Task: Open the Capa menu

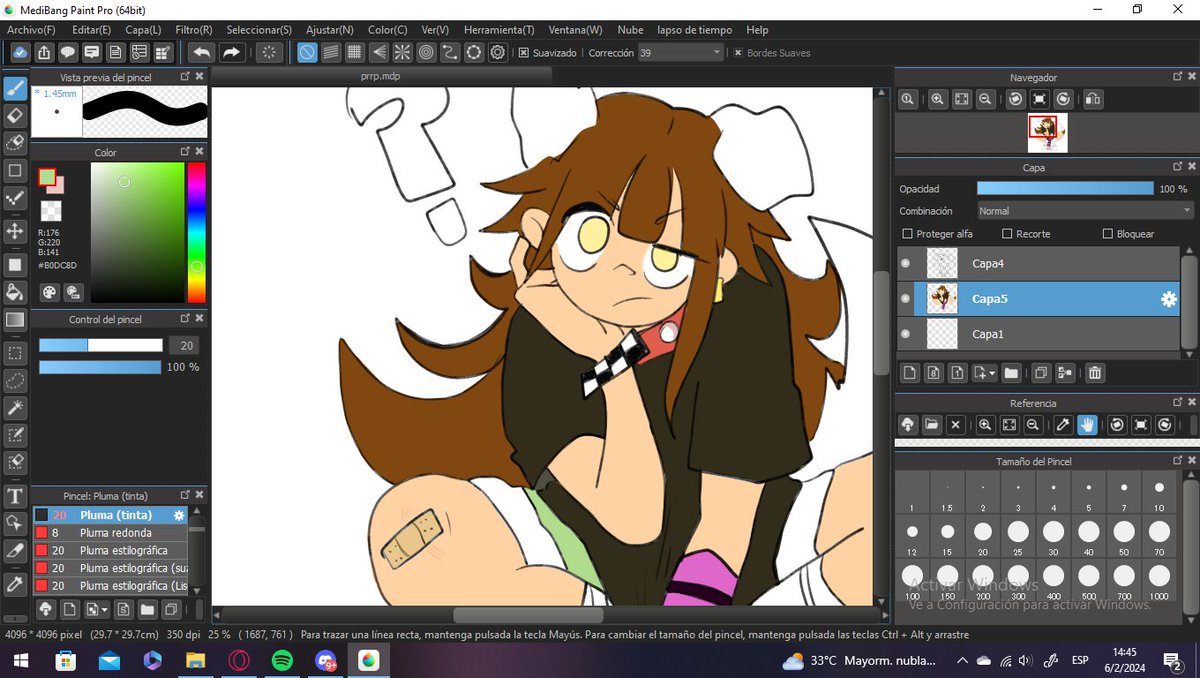Action: 143,30
